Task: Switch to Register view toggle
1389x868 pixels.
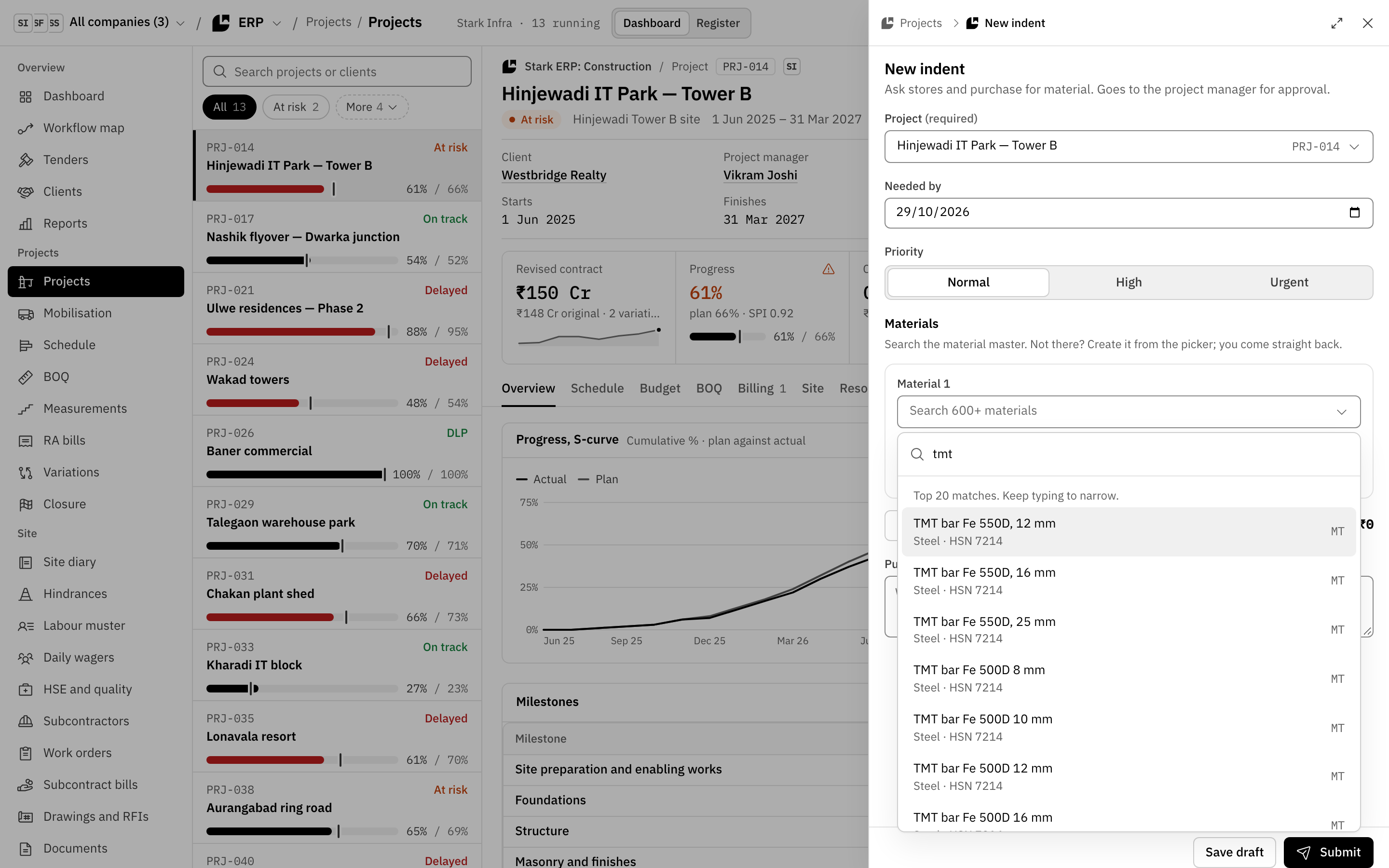Action: (x=718, y=23)
